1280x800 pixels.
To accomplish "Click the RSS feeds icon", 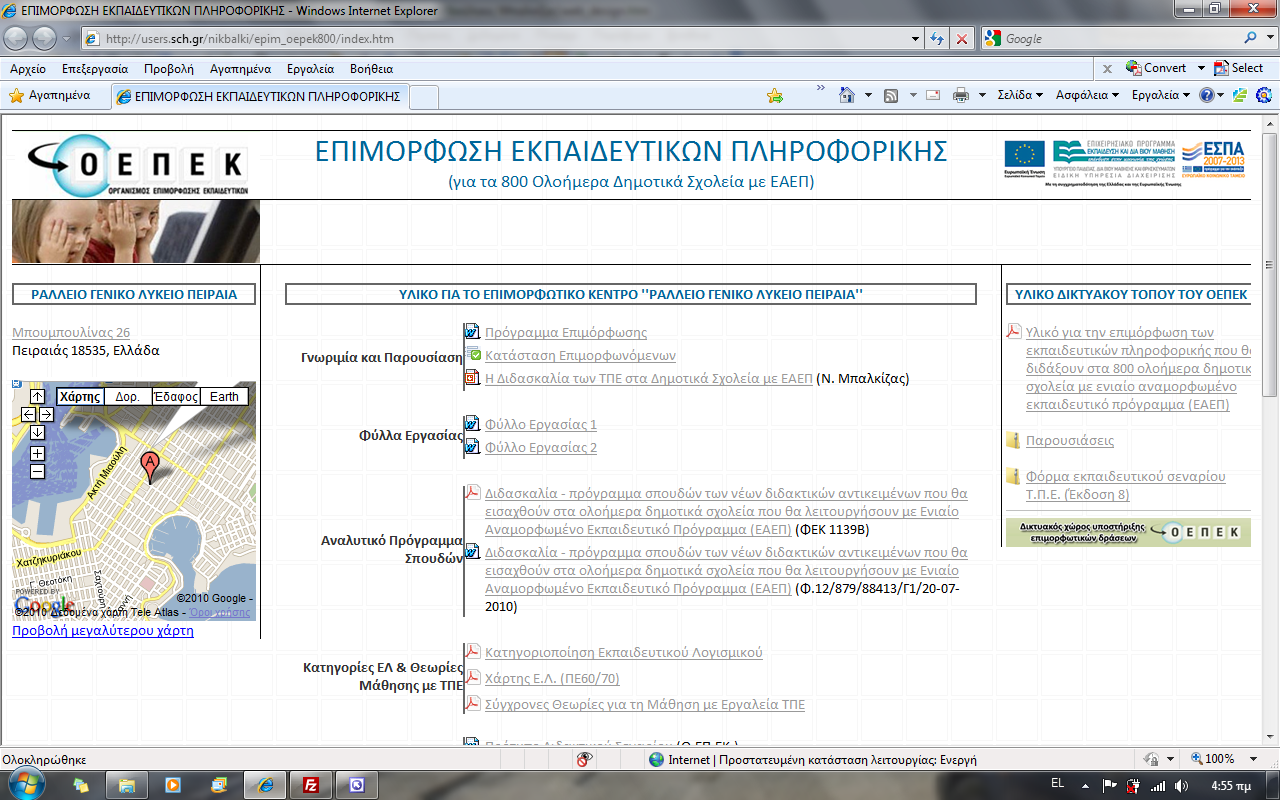I will click(890, 96).
